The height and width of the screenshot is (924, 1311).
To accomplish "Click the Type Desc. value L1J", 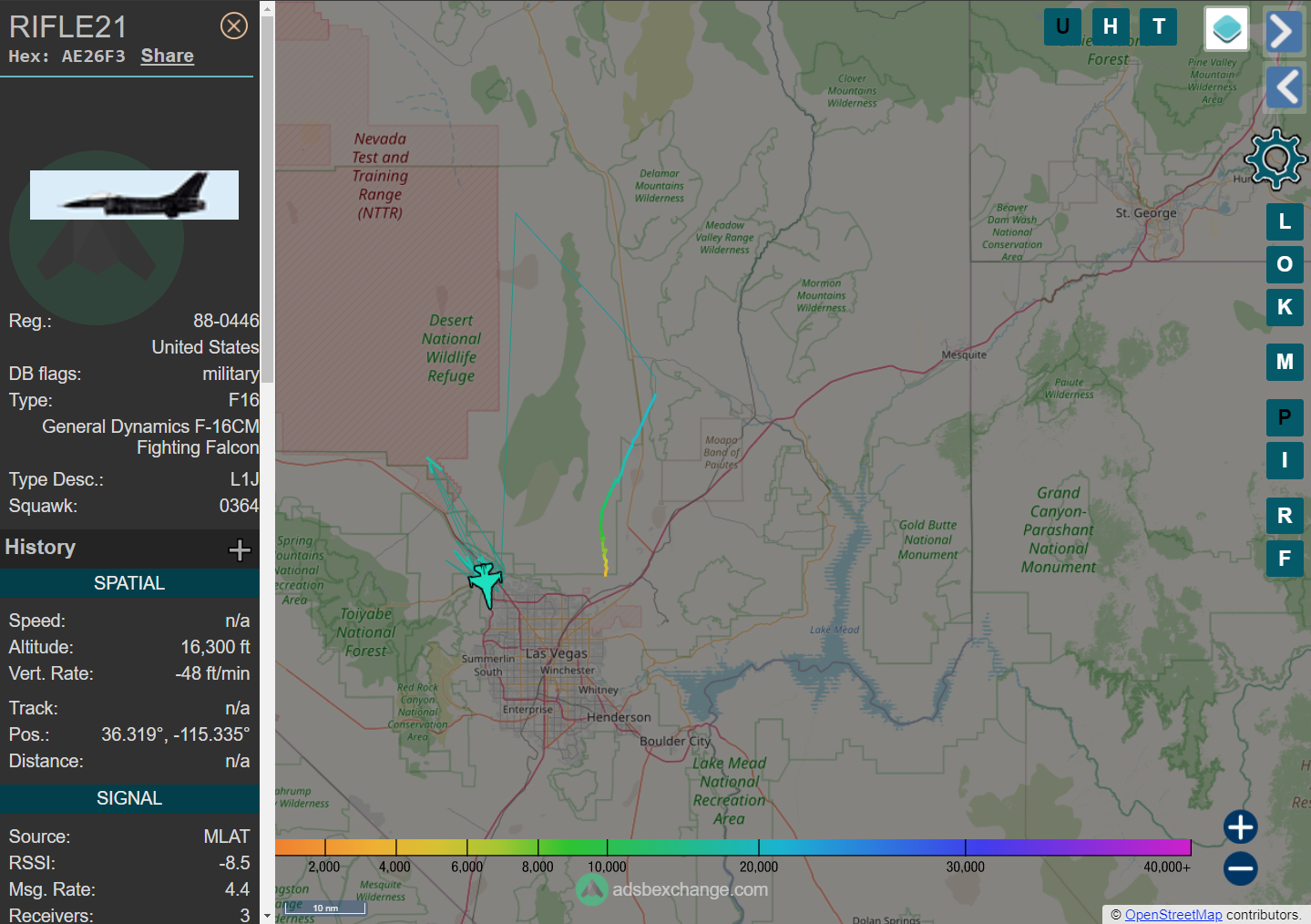I will pos(244,479).
